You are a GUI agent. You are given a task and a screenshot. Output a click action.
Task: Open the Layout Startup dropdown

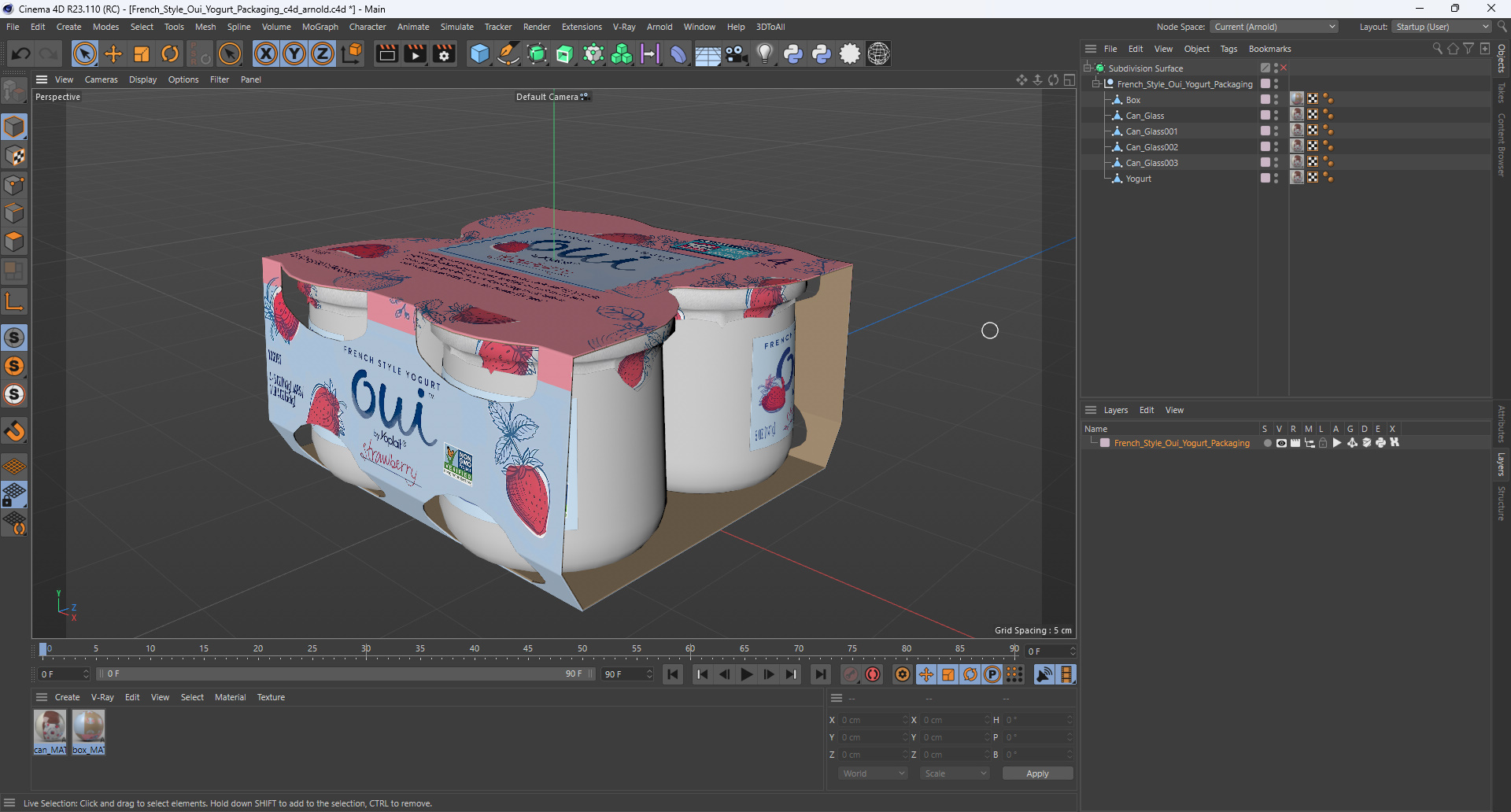tap(1442, 27)
